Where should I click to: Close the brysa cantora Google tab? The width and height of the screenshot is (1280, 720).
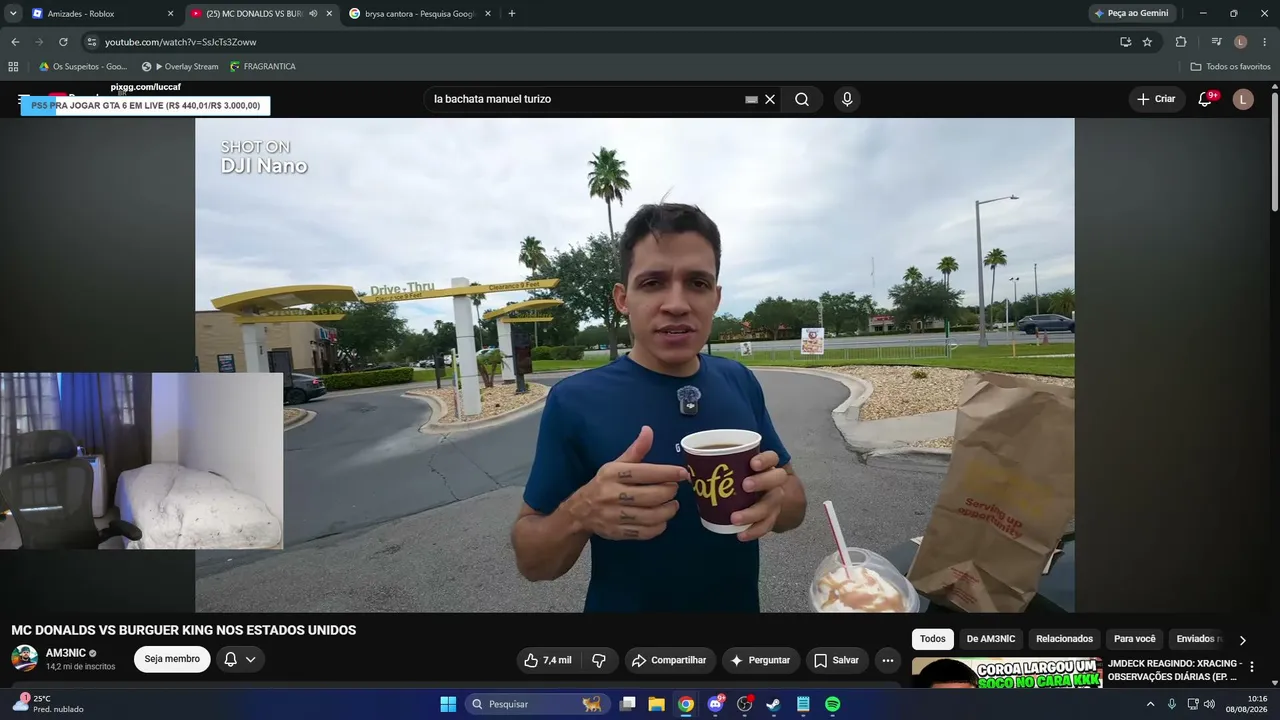point(488,14)
